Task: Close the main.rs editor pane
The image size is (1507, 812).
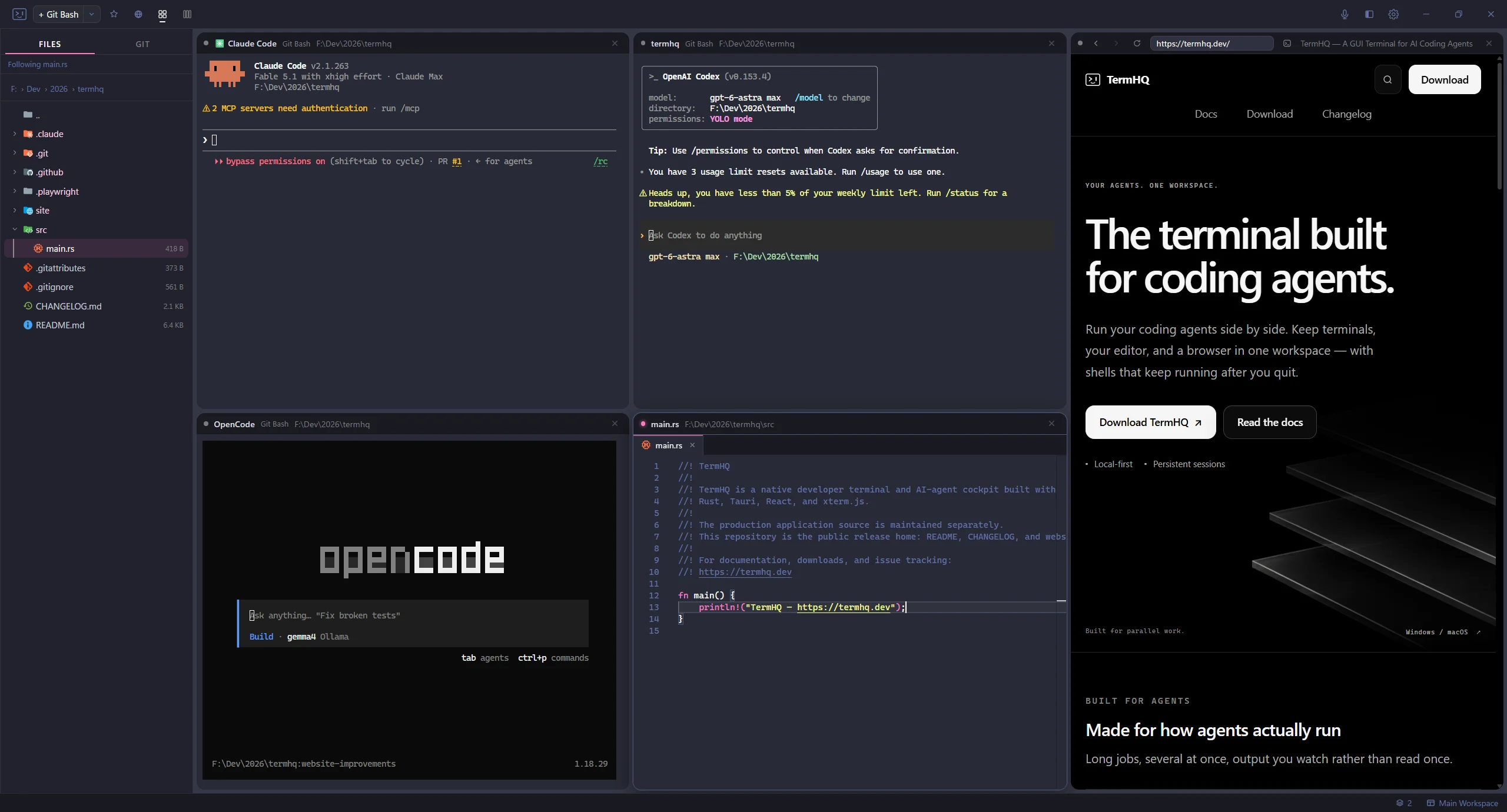Action: point(1051,424)
